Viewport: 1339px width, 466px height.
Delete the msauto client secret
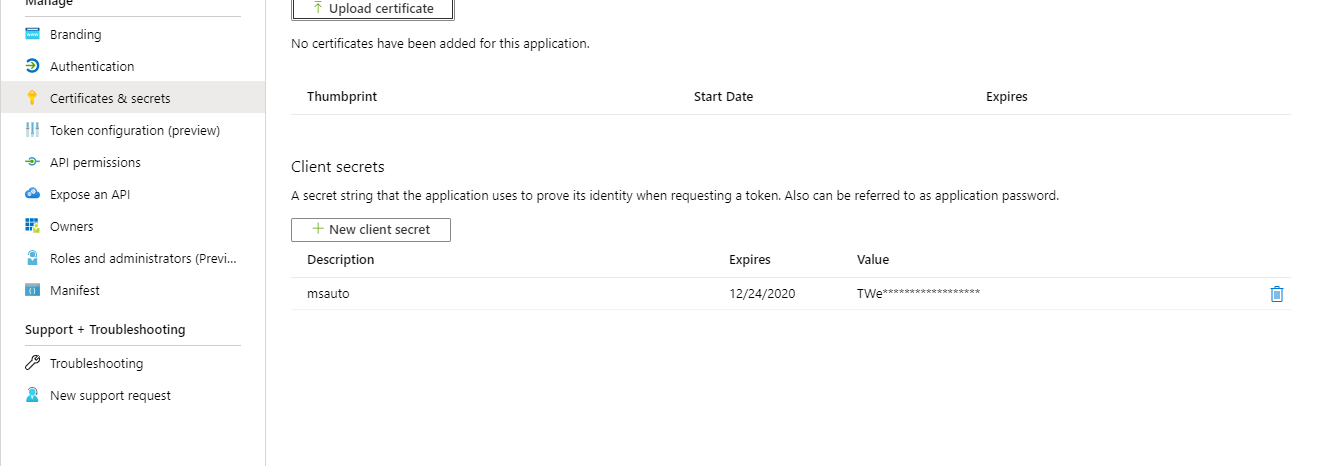1276,294
